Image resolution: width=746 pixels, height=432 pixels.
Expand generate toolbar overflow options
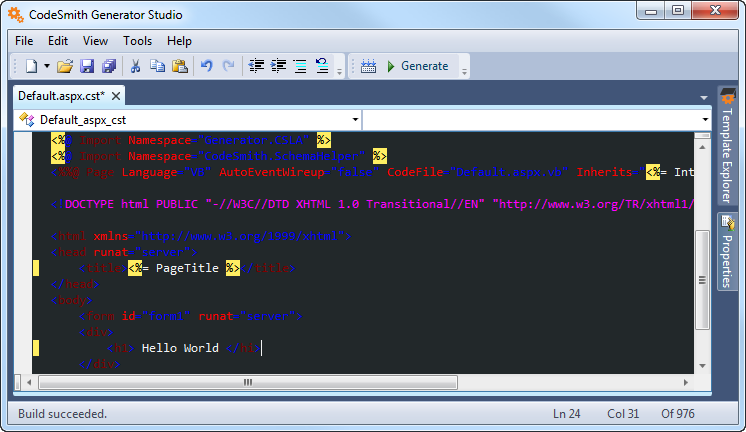[464, 71]
